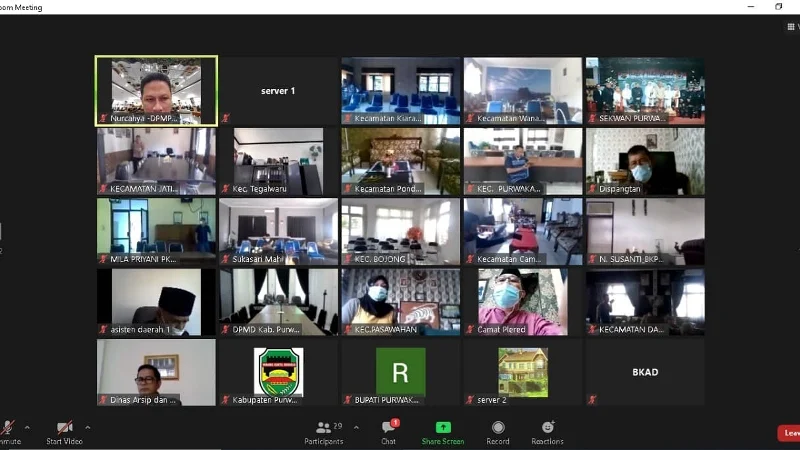Click the Dispangtan participant video
800x450 pixels.
pyautogui.click(x=645, y=161)
